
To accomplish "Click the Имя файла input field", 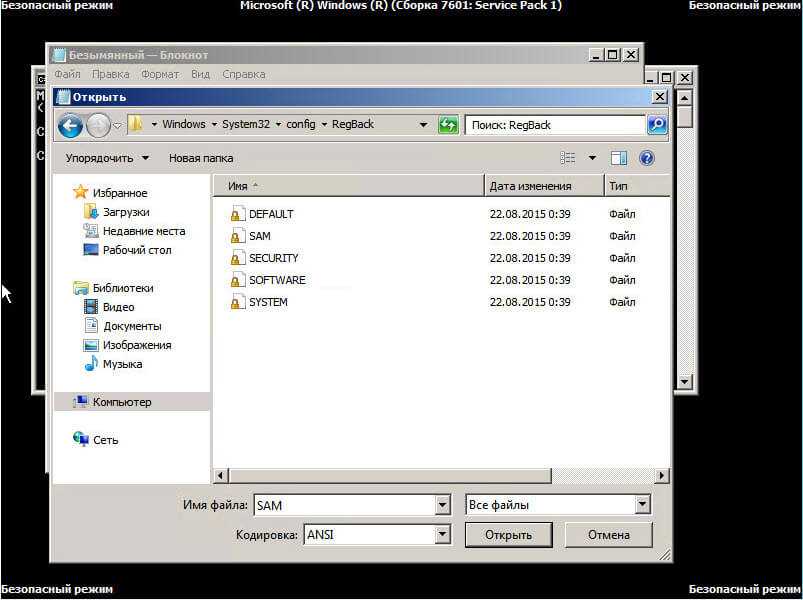I will [343, 505].
